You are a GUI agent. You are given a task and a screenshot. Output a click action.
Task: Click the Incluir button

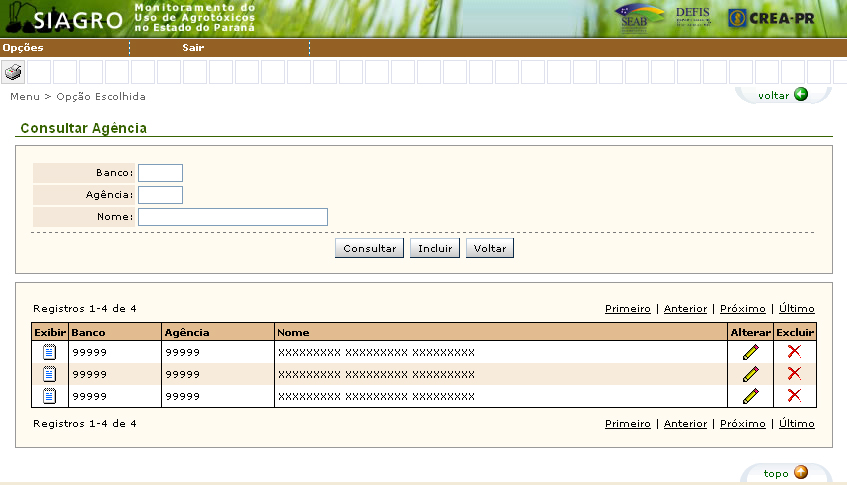tap(435, 249)
